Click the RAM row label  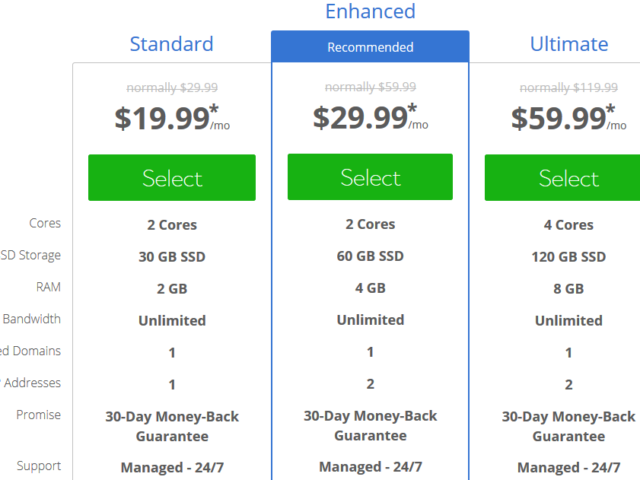(x=48, y=287)
